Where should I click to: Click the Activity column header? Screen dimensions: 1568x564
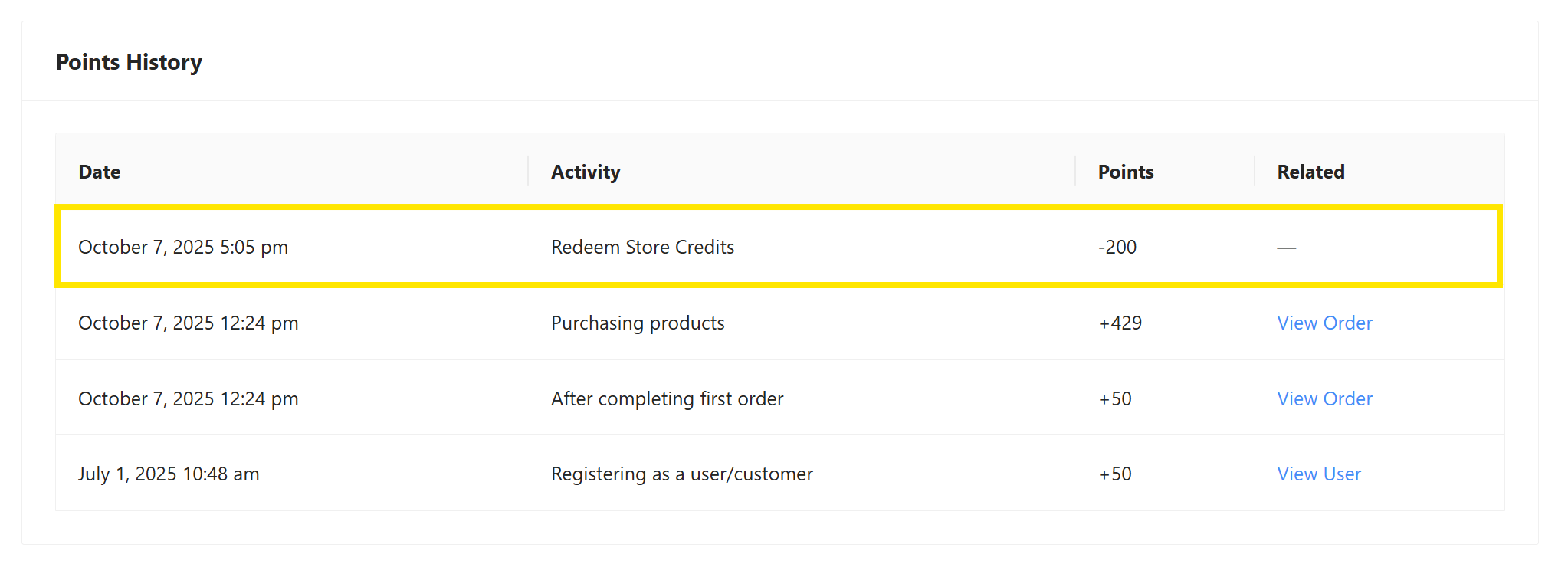tap(586, 172)
